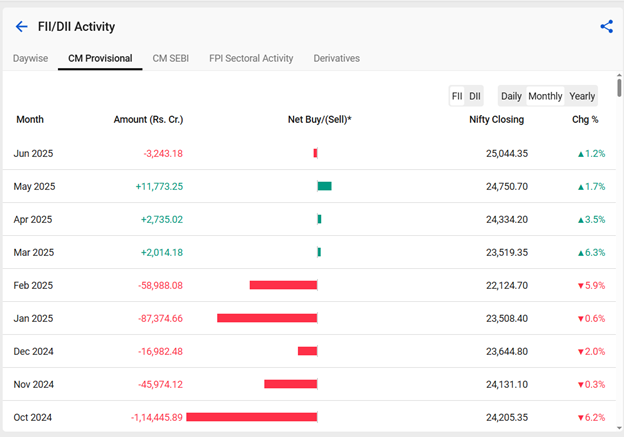Screen dimensions: 624x437
Task: Open the CM Provisional tab
Action: tap(100, 58)
